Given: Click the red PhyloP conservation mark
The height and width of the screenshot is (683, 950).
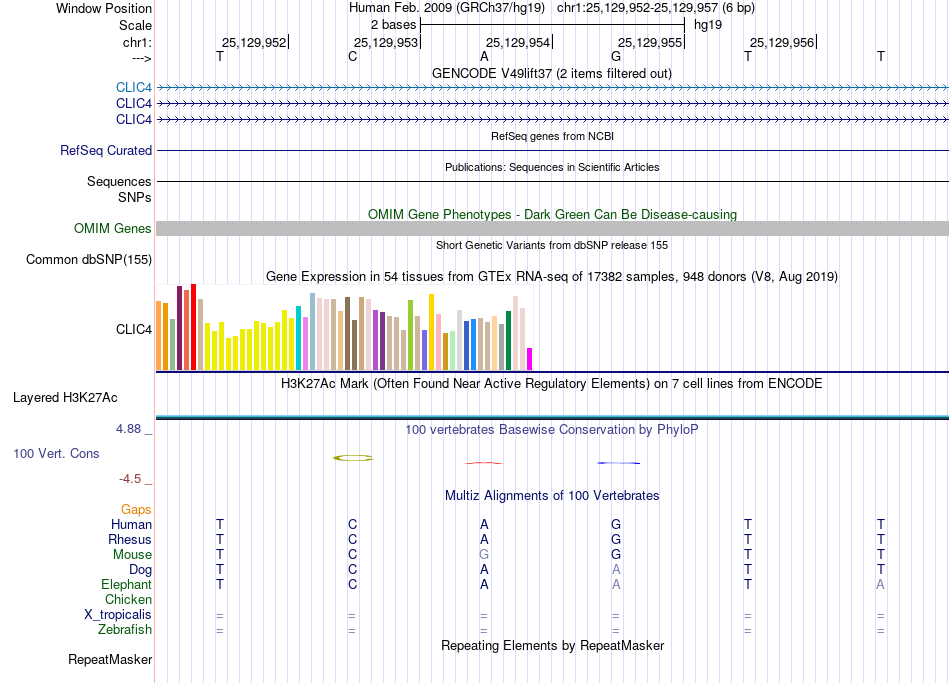Looking at the screenshot, I should tap(483, 463).
